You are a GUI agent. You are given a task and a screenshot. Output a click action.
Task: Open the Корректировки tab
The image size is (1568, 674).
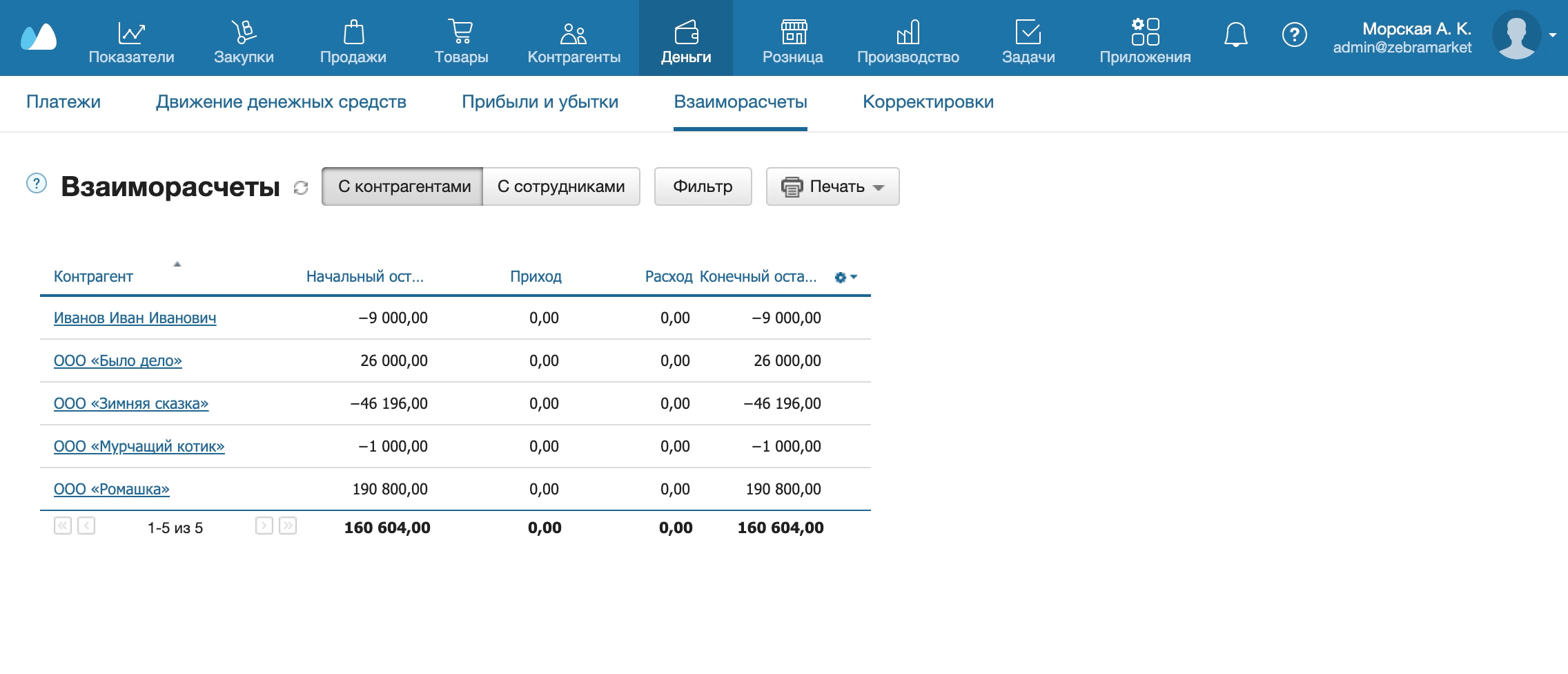click(928, 102)
